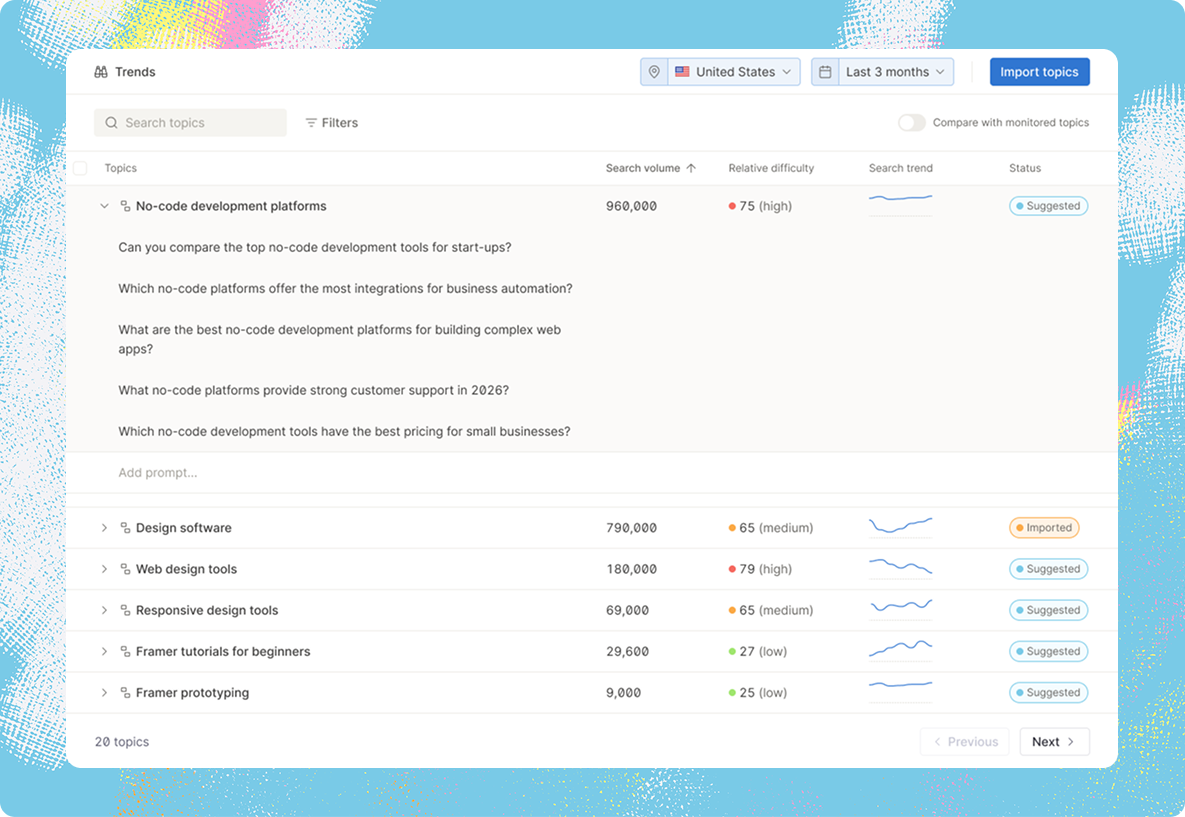Screen dimensions: 1185x817
Task: Expand the Responsive design tools row
Action: [x=104, y=611]
